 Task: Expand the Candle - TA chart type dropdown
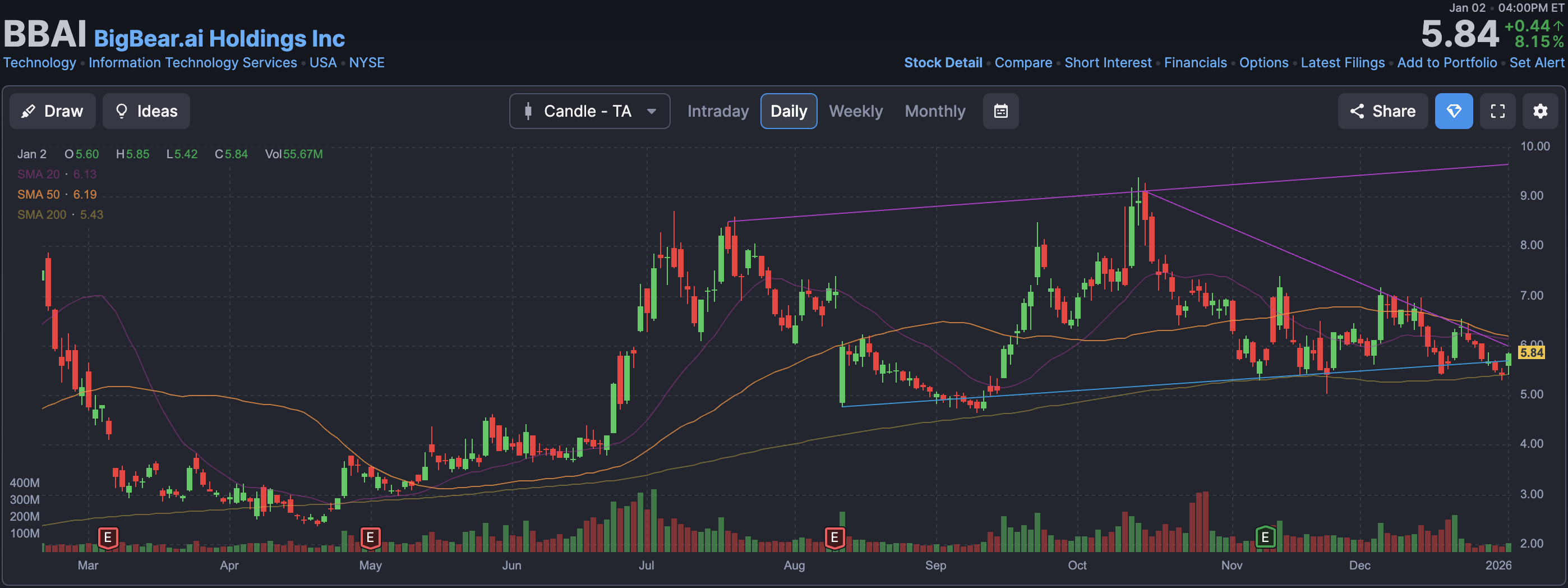[589, 111]
